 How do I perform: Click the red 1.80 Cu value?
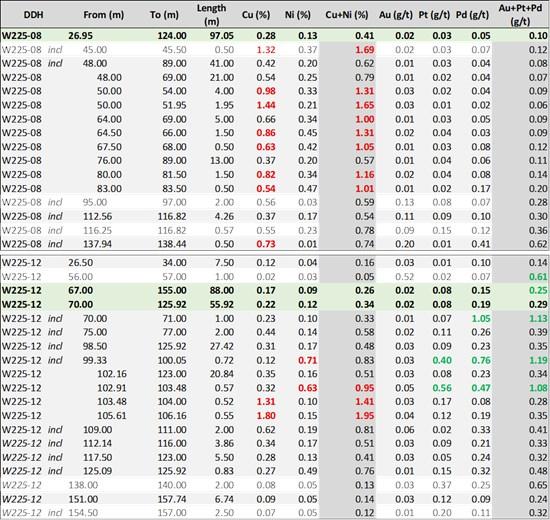click(x=266, y=416)
